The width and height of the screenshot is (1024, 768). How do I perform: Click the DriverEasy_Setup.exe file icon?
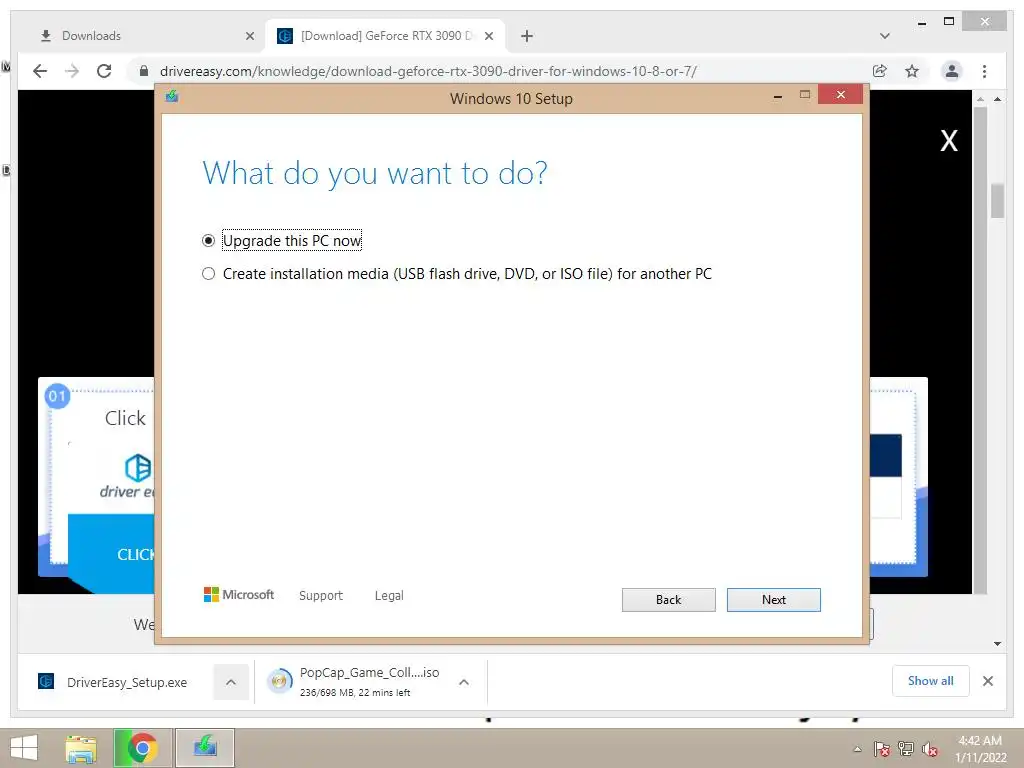tap(46, 682)
